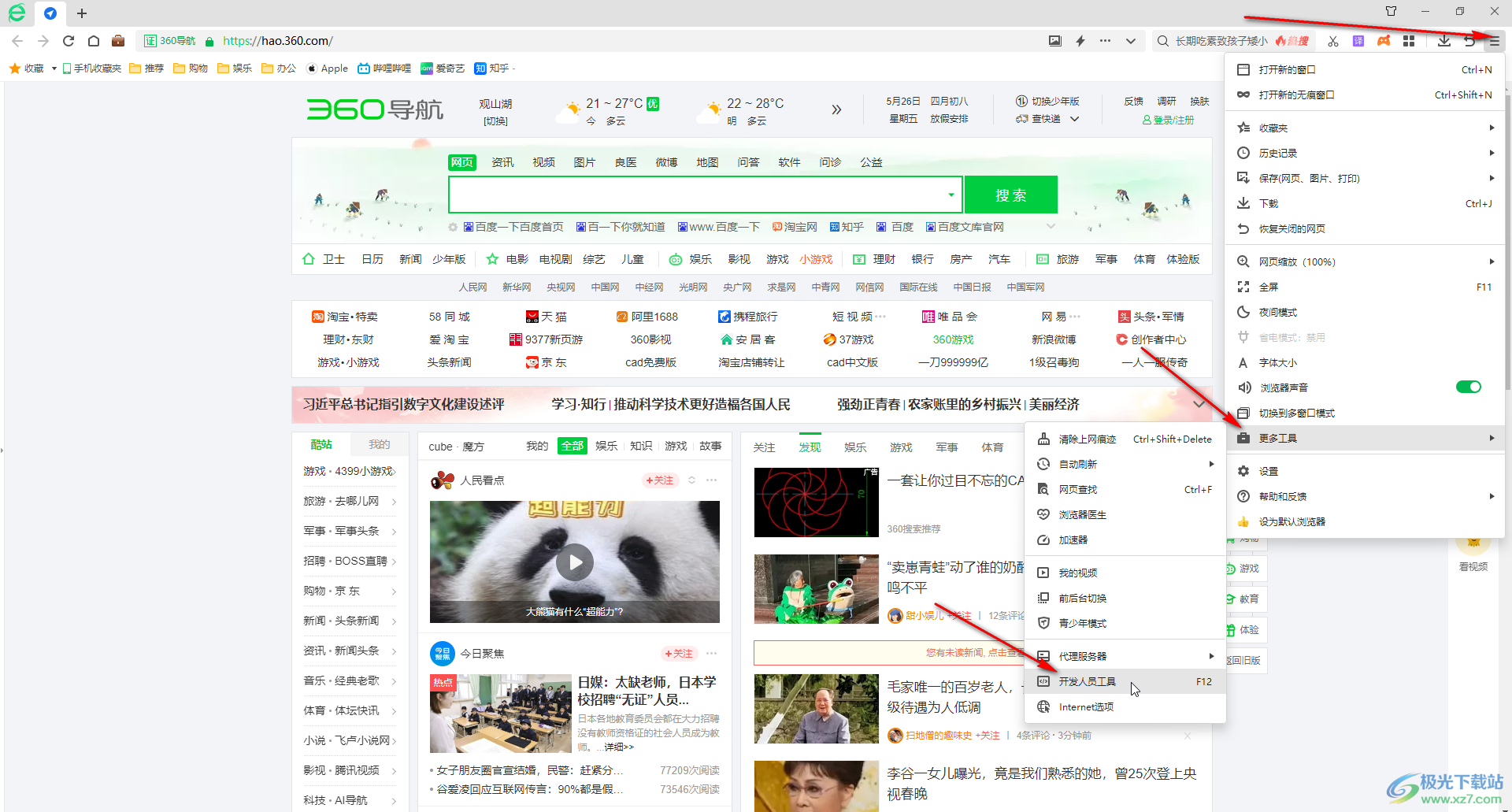Image resolution: width=1512 pixels, height=812 pixels.
Task: Click the briefcase wallet icon
Action: tap(118, 41)
